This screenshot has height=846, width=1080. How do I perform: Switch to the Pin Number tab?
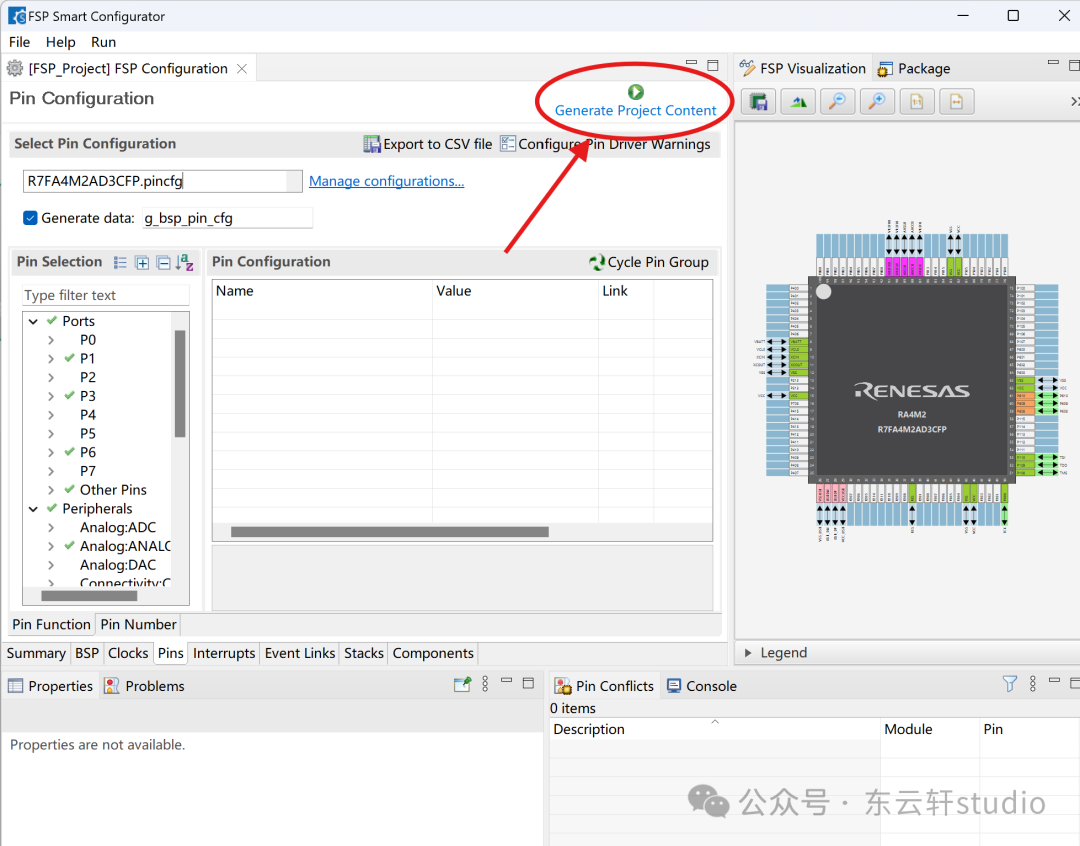(138, 624)
